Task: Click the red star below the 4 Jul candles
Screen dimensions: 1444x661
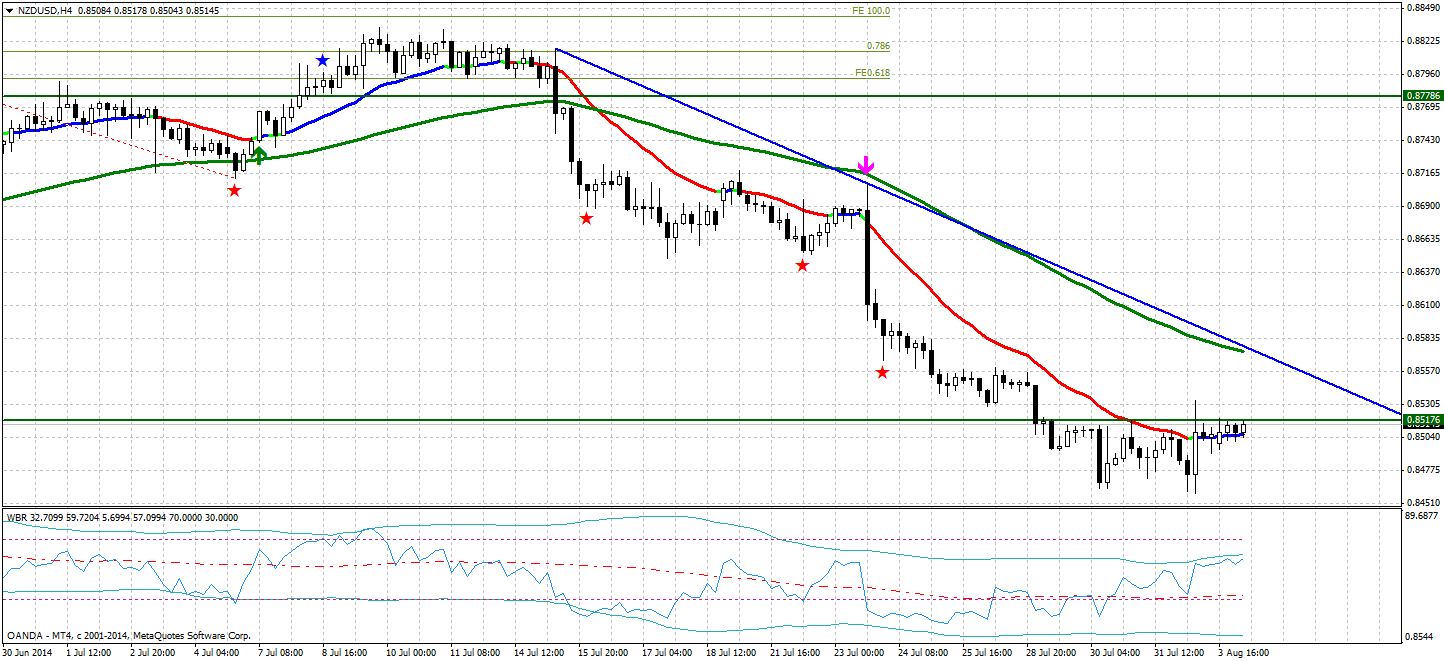Action: click(x=233, y=188)
